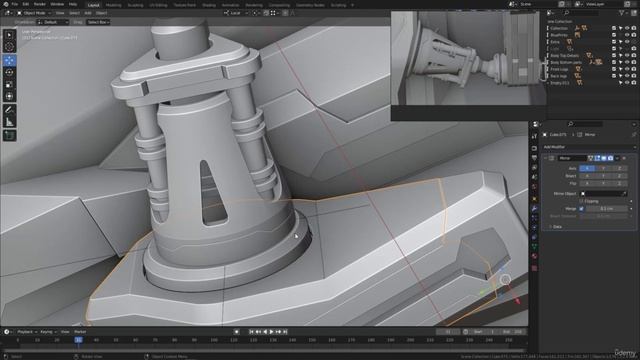The height and width of the screenshot is (360, 640).
Task: Jump to the last frame in timeline
Action: [x=285, y=332]
